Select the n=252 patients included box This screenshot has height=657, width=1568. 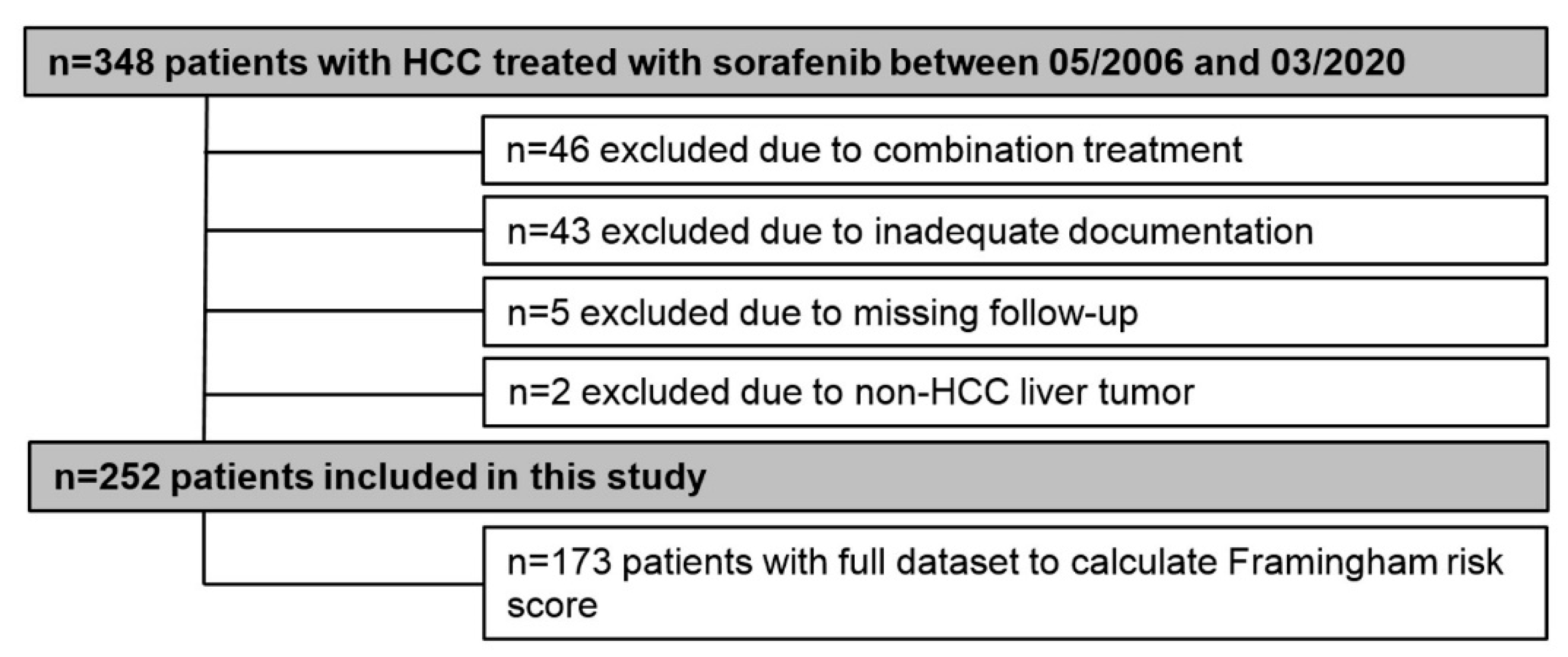click(788, 476)
